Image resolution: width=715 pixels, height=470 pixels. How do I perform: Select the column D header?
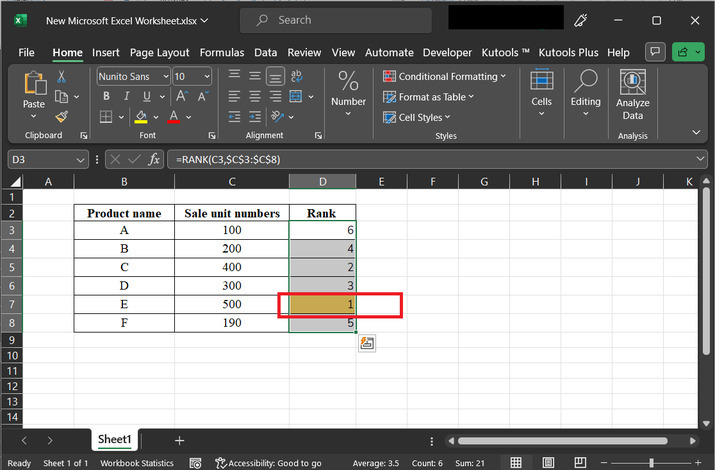point(322,182)
